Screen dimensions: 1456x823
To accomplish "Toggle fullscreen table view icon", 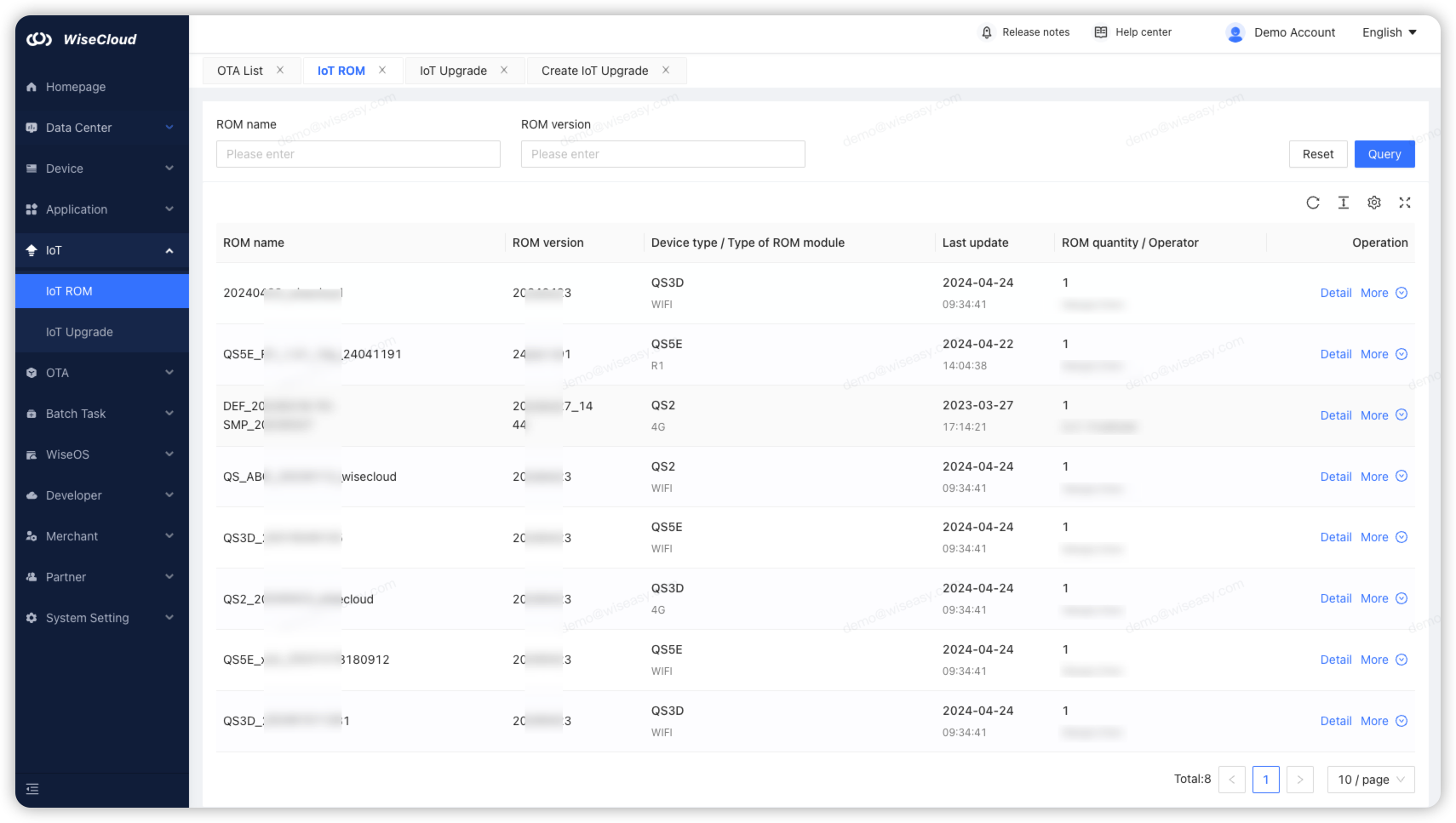I will (x=1405, y=203).
